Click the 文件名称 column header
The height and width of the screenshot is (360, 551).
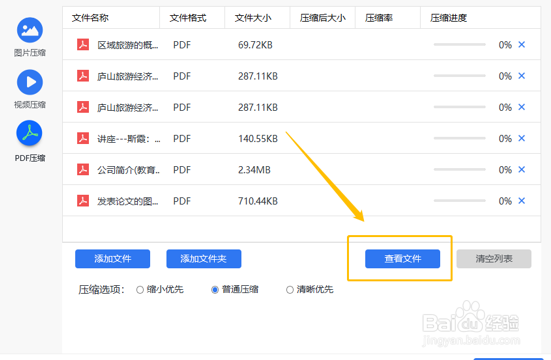pos(90,18)
